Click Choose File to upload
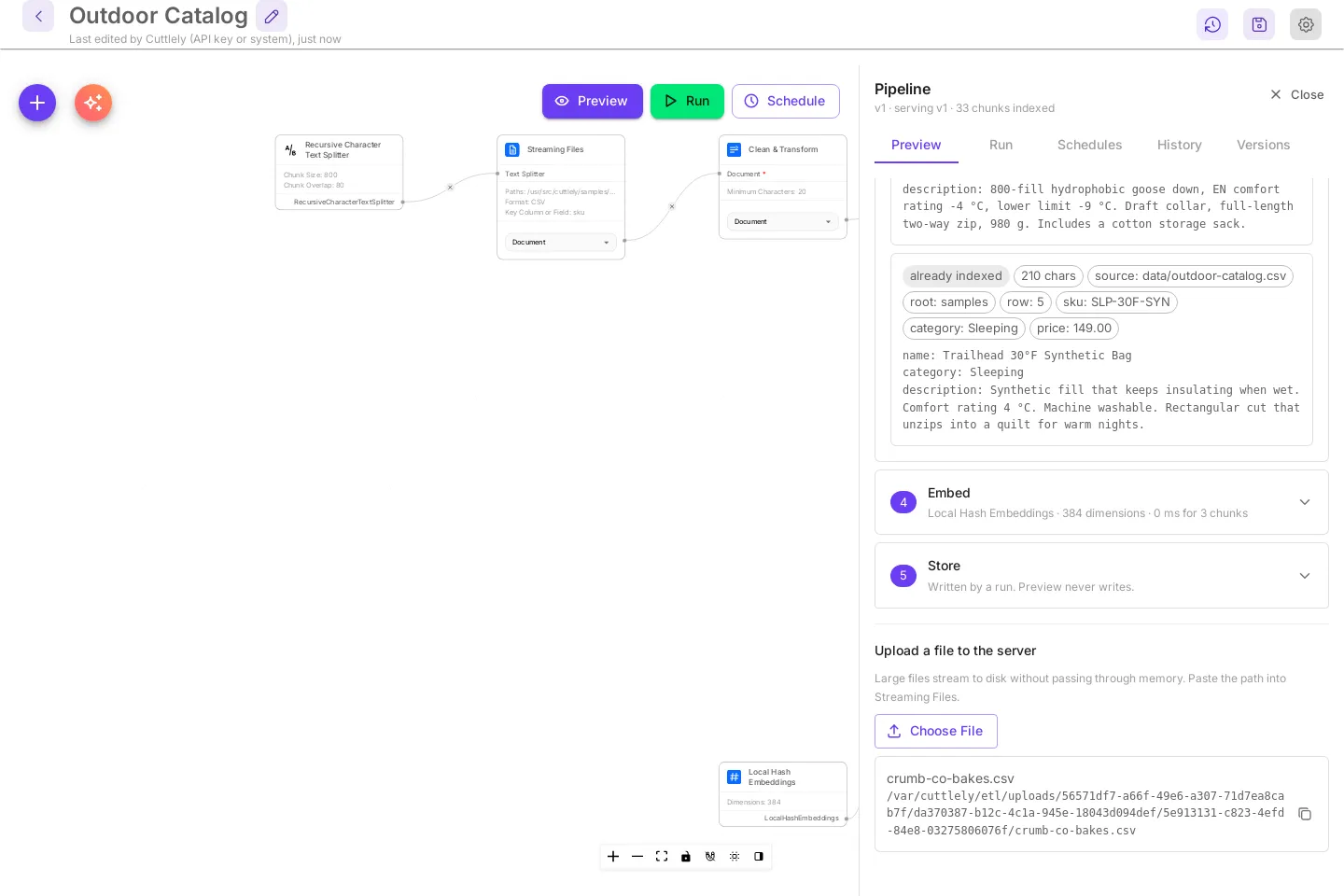 936,731
